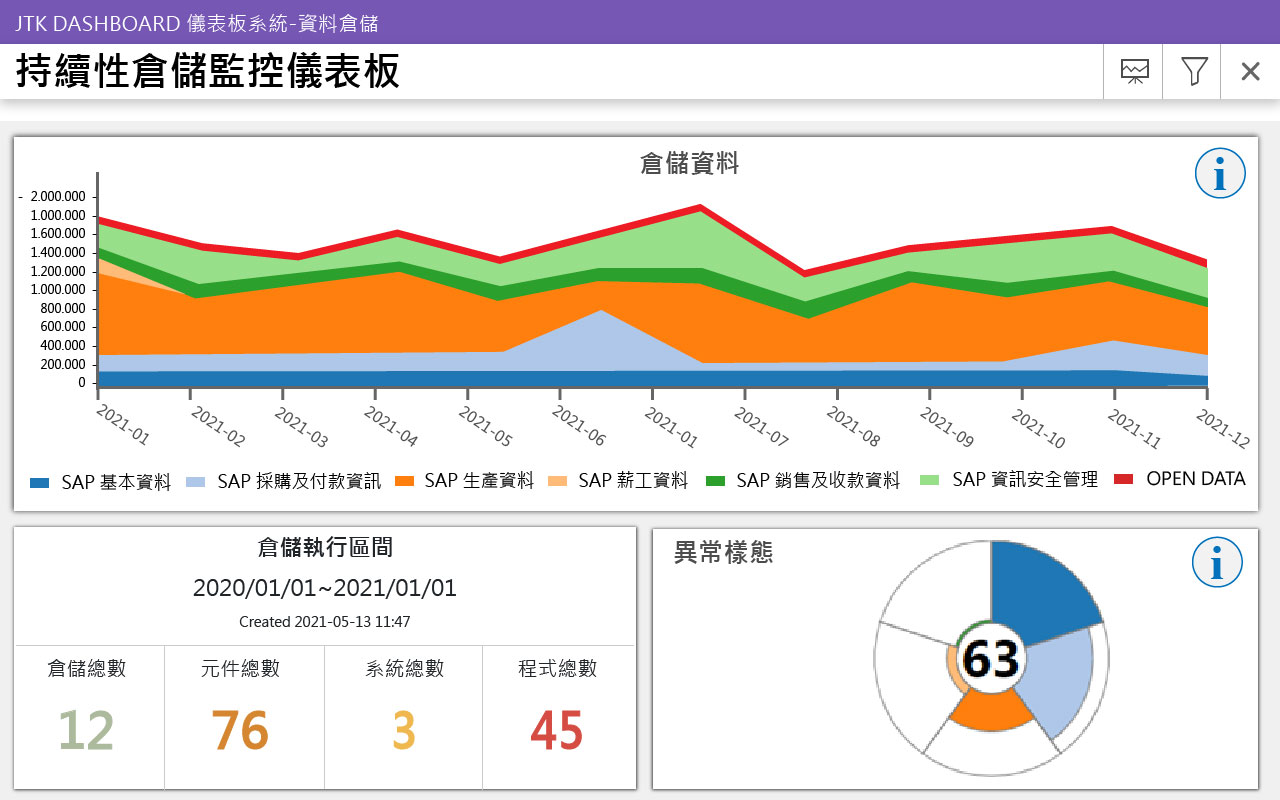1280x800 pixels.
Task: Click the SAP 薪工資料 color swatch
Action: click(560, 480)
